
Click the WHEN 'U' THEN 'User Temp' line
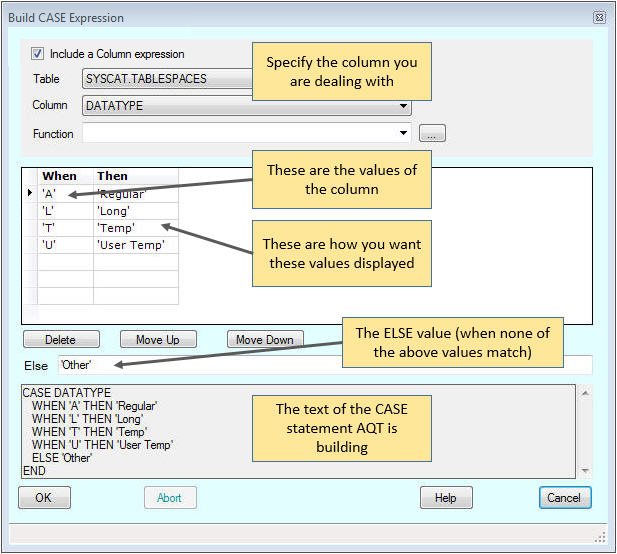[103, 445]
